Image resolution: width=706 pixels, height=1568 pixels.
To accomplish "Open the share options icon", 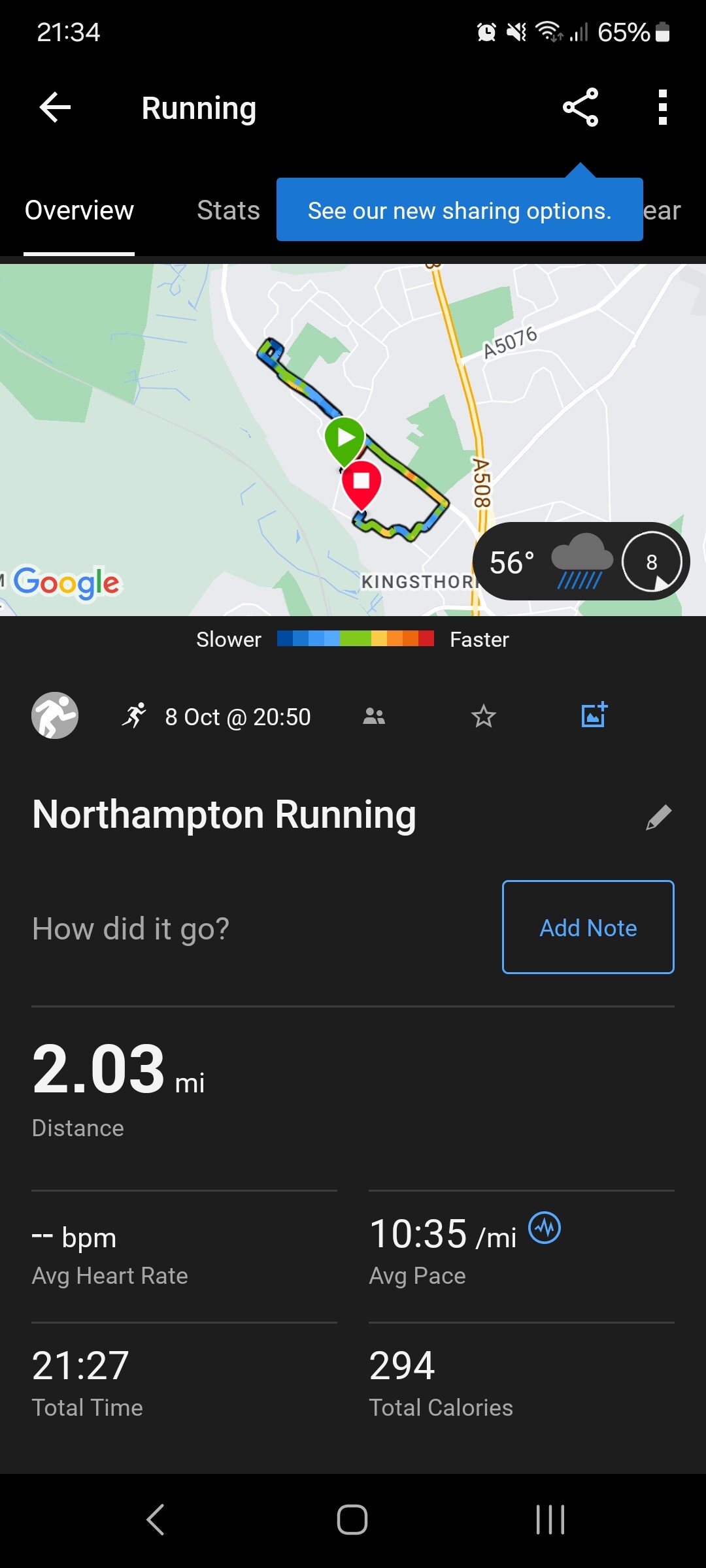I will [580, 107].
